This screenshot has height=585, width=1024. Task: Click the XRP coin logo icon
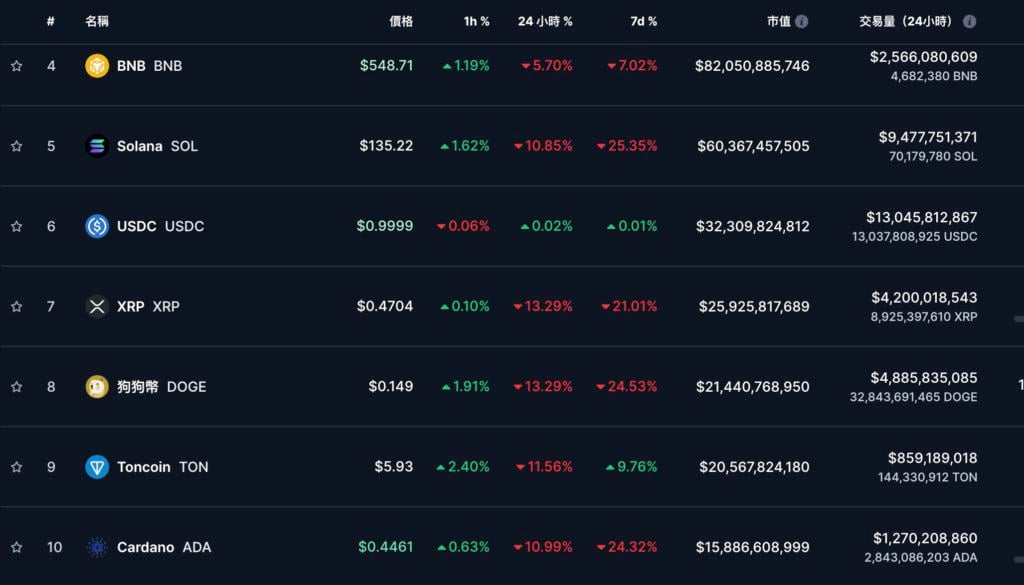(x=97, y=306)
